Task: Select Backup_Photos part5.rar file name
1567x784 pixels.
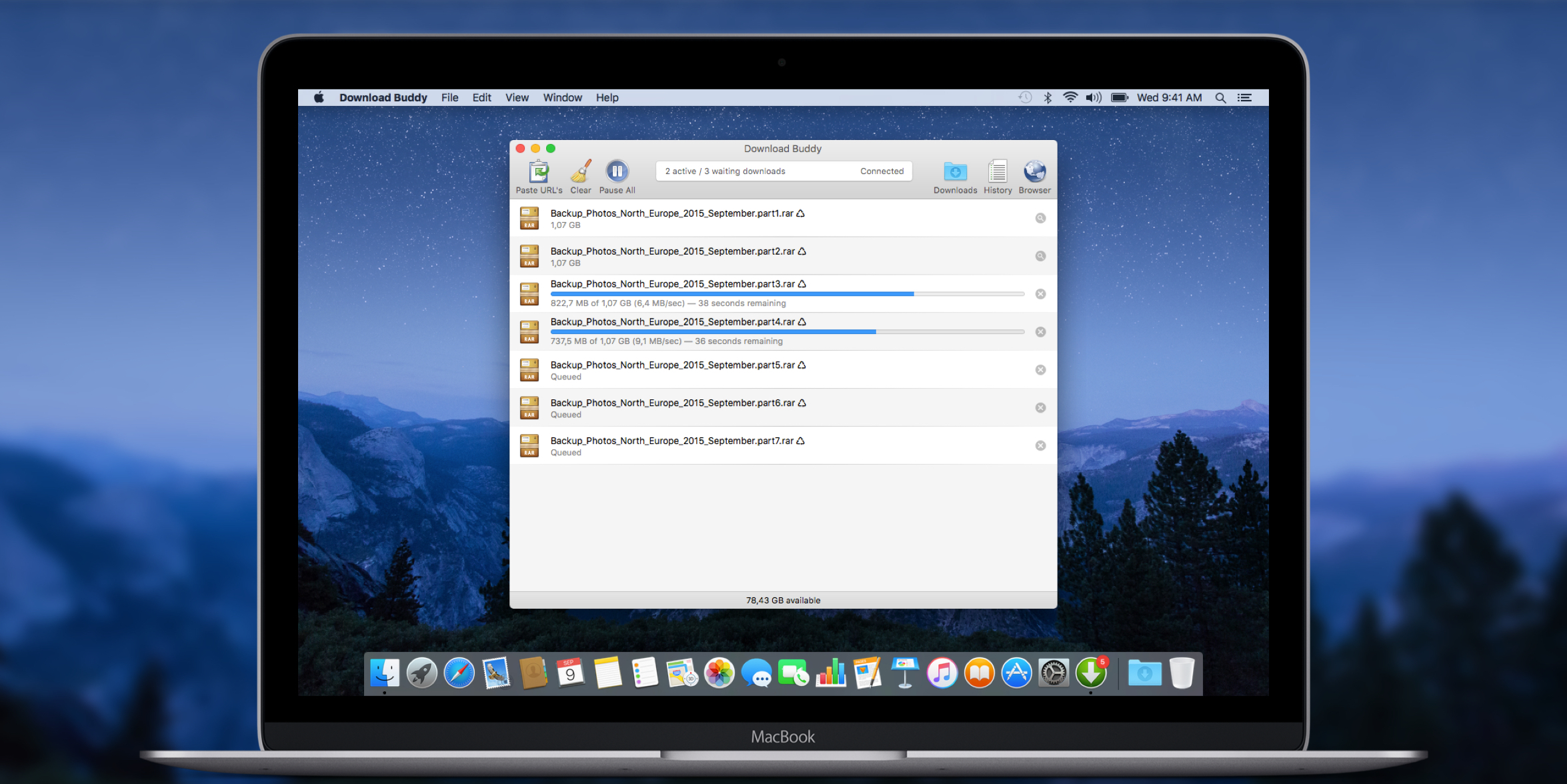Action: tap(673, 365)
